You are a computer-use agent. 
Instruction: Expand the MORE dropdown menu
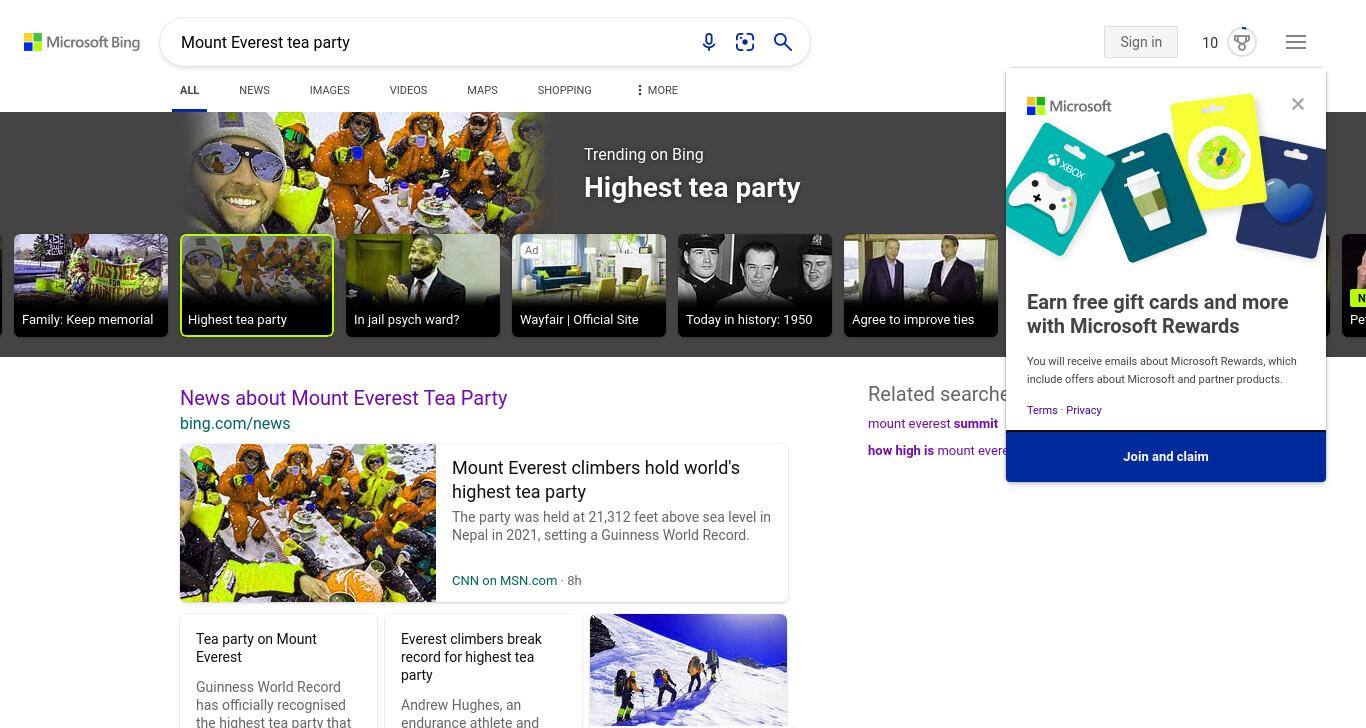(656, 90)
